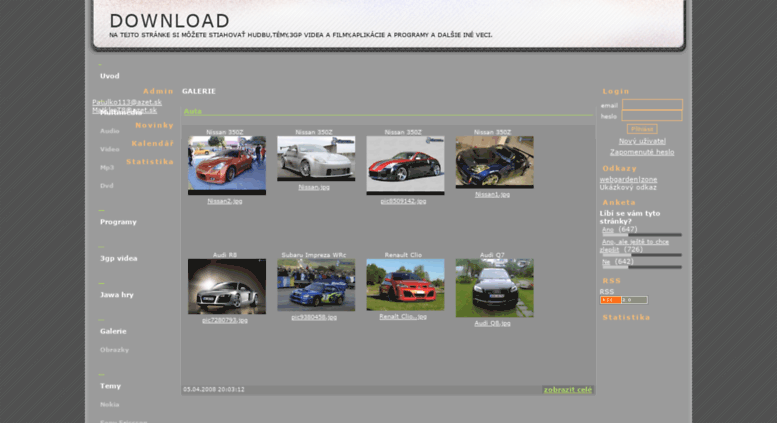The image size is (777, 423).
Task: Select the 'Audi Q7' caption
Action: (x=492, y=255)
